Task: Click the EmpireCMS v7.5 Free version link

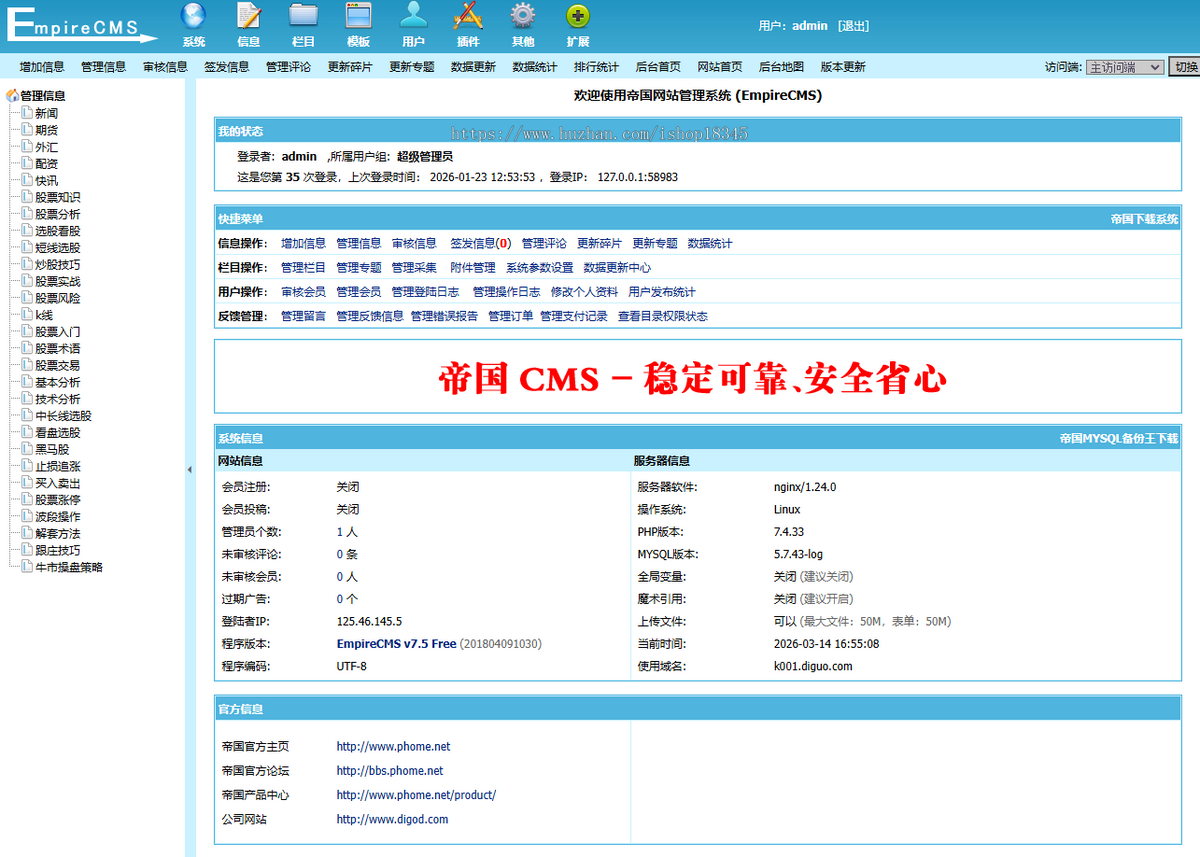Action: click(396, 644)
